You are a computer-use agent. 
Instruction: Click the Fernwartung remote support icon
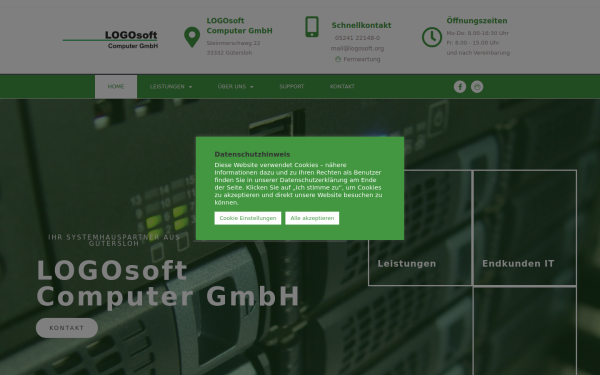point(338,59)
